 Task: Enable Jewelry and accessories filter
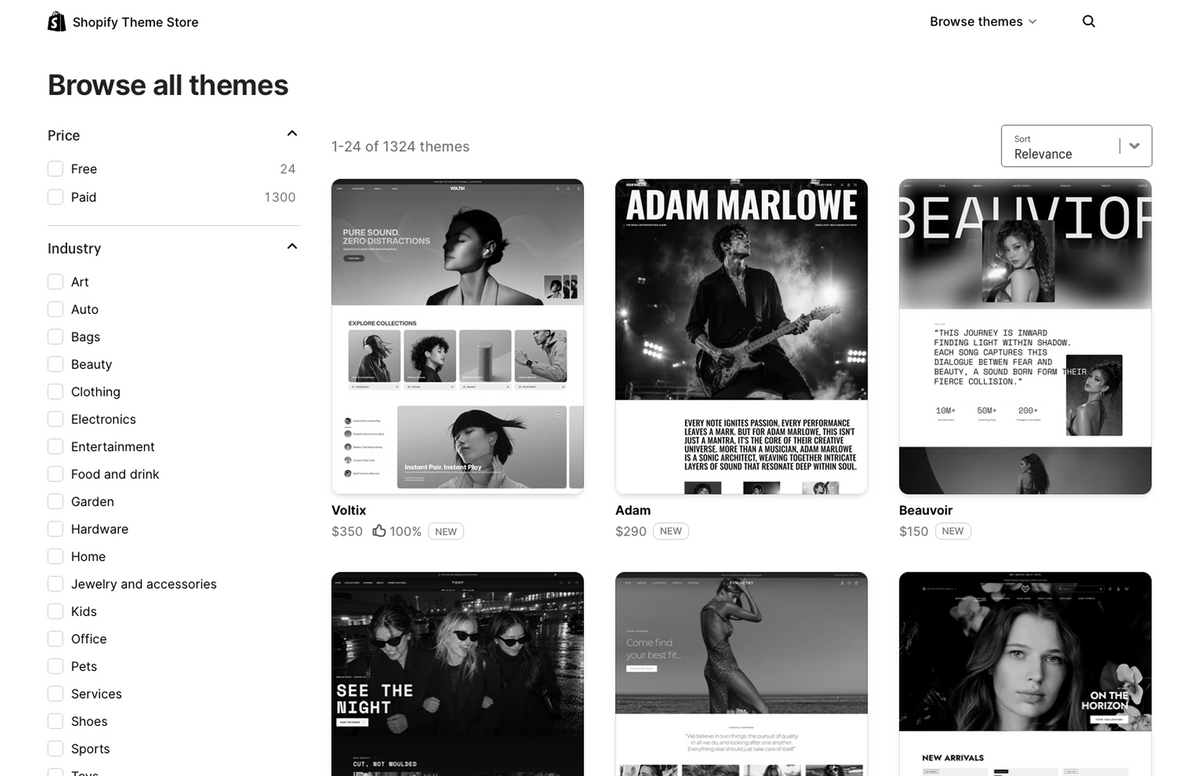(x=56, y=584)
